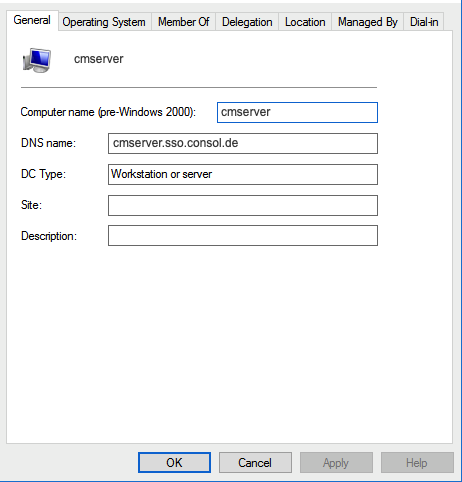Click the Cancel button
The width and height of the screenshot is (462, 482).
(255, 462)
